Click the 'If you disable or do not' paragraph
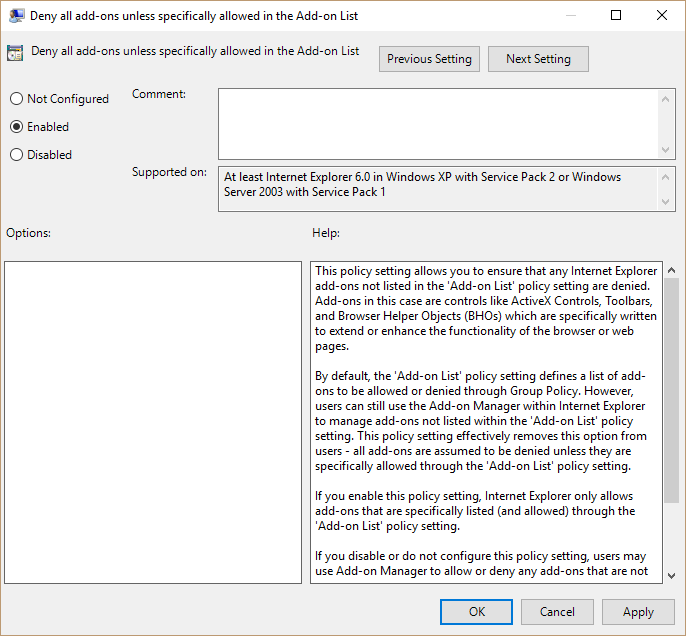The width and height of the screenshot is (686, 636). [x=481, y=563]
